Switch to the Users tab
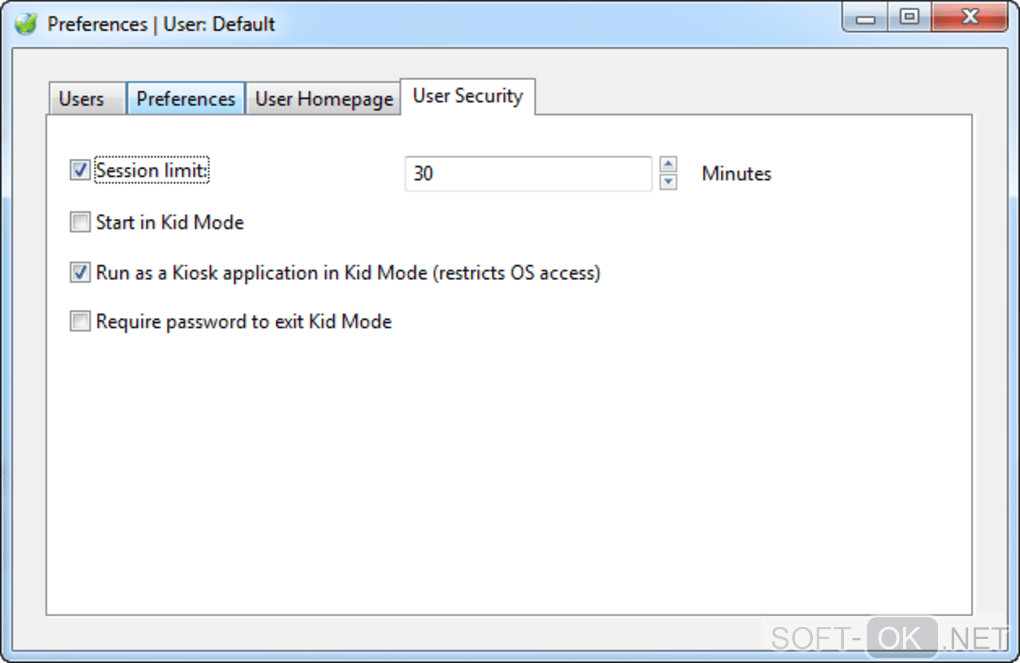Image resolution: width=1020 pixels, height=663 pixels. pos(81,99)
